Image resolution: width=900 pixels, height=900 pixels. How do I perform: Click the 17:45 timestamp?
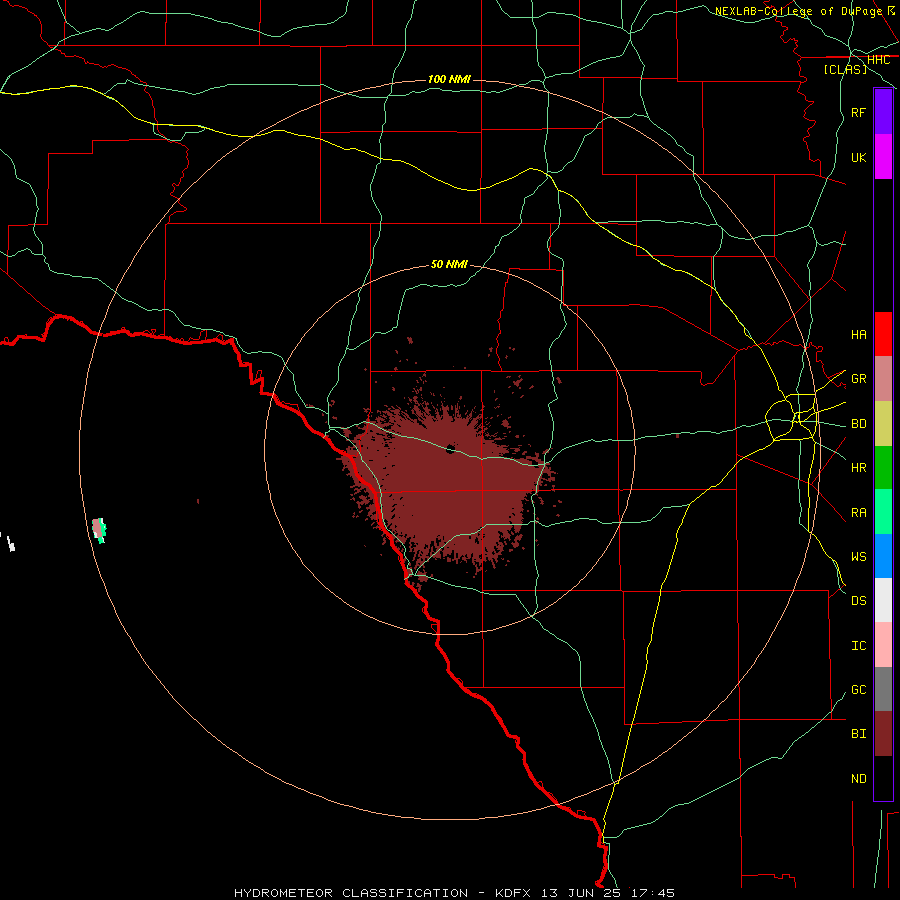653,893
